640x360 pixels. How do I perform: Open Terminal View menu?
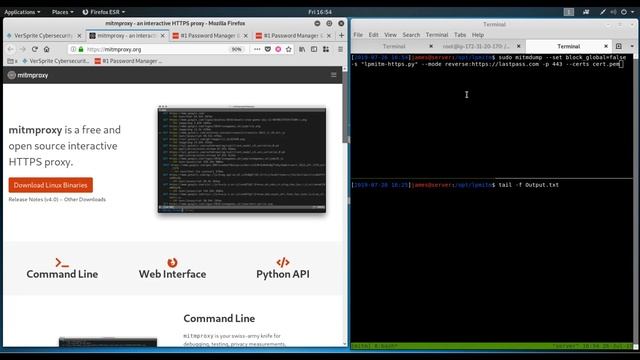coord(390,35)
